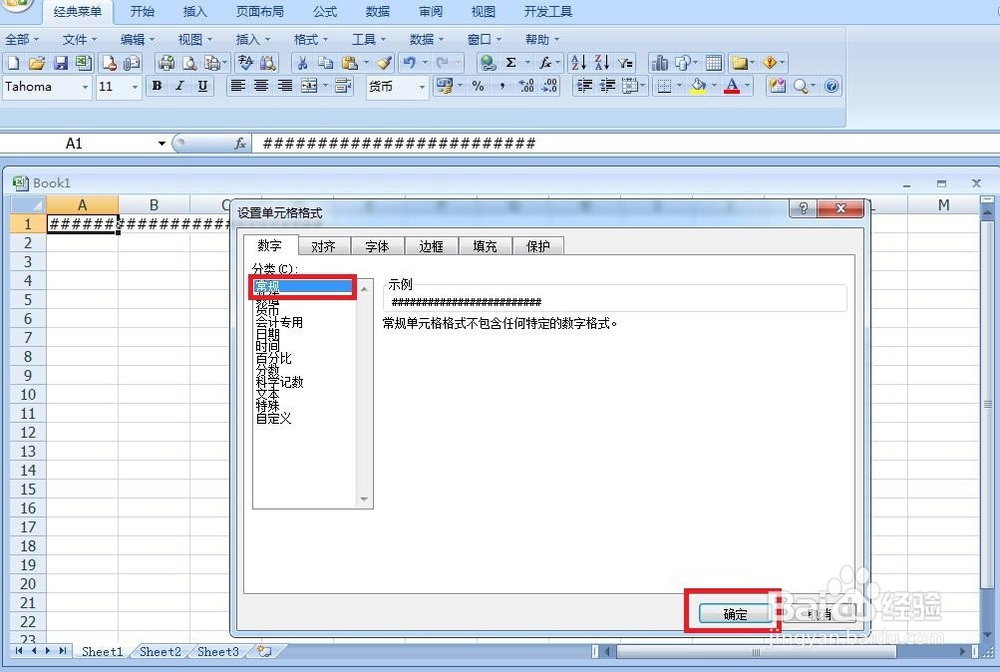Click the formula bar input field
Viewport: 1000px width, 672px height.
[x=625, y=143]
